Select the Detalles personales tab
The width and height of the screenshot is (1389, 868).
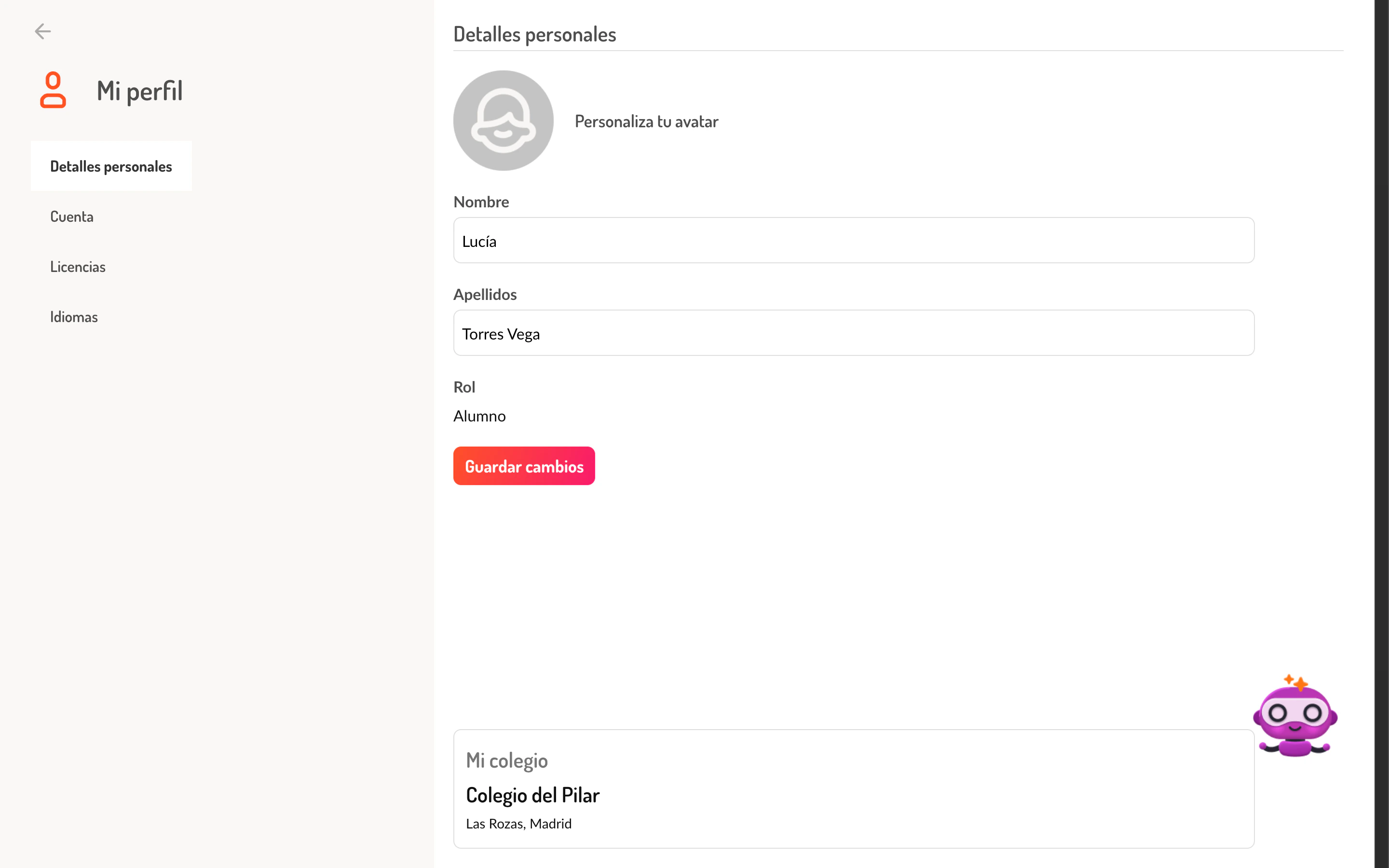click(x=111, y=166)
